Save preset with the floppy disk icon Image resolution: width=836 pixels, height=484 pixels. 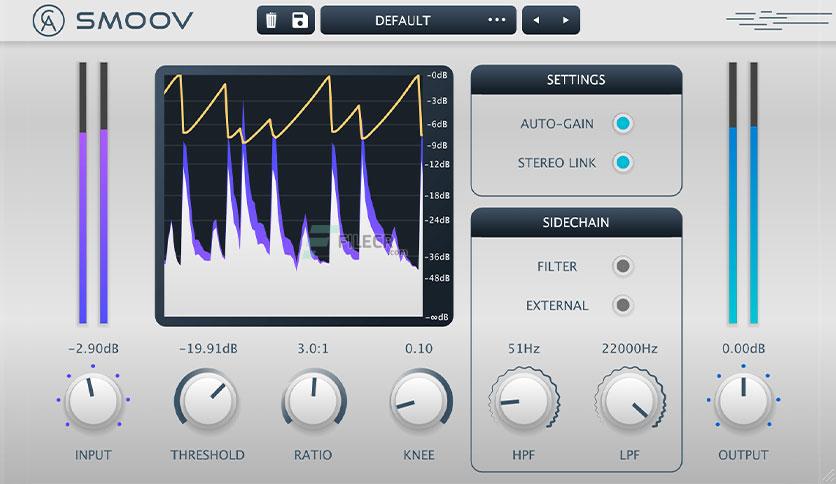click(x=300, y=20)
